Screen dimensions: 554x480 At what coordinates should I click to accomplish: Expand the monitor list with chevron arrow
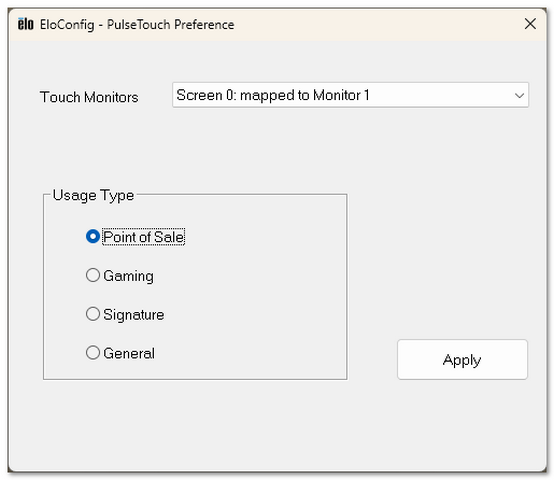(x=519, y=95)
